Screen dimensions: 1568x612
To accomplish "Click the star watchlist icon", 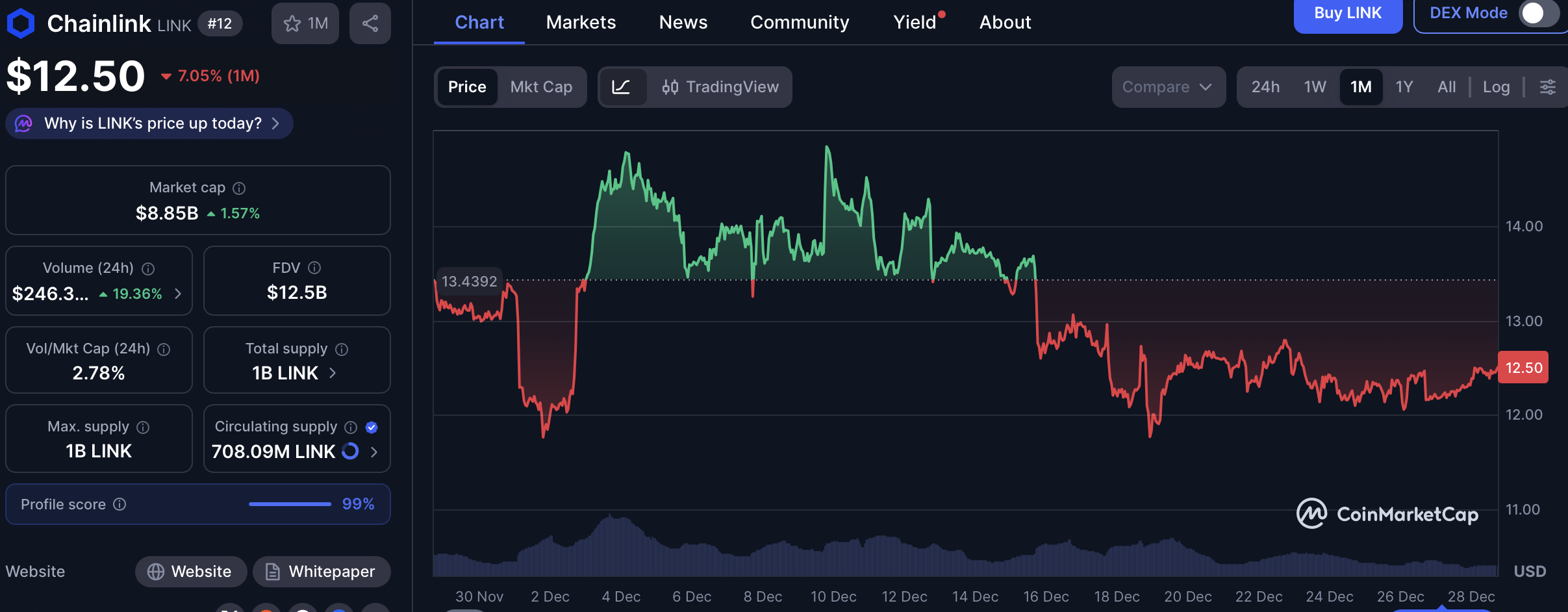I will coord(292,23).
